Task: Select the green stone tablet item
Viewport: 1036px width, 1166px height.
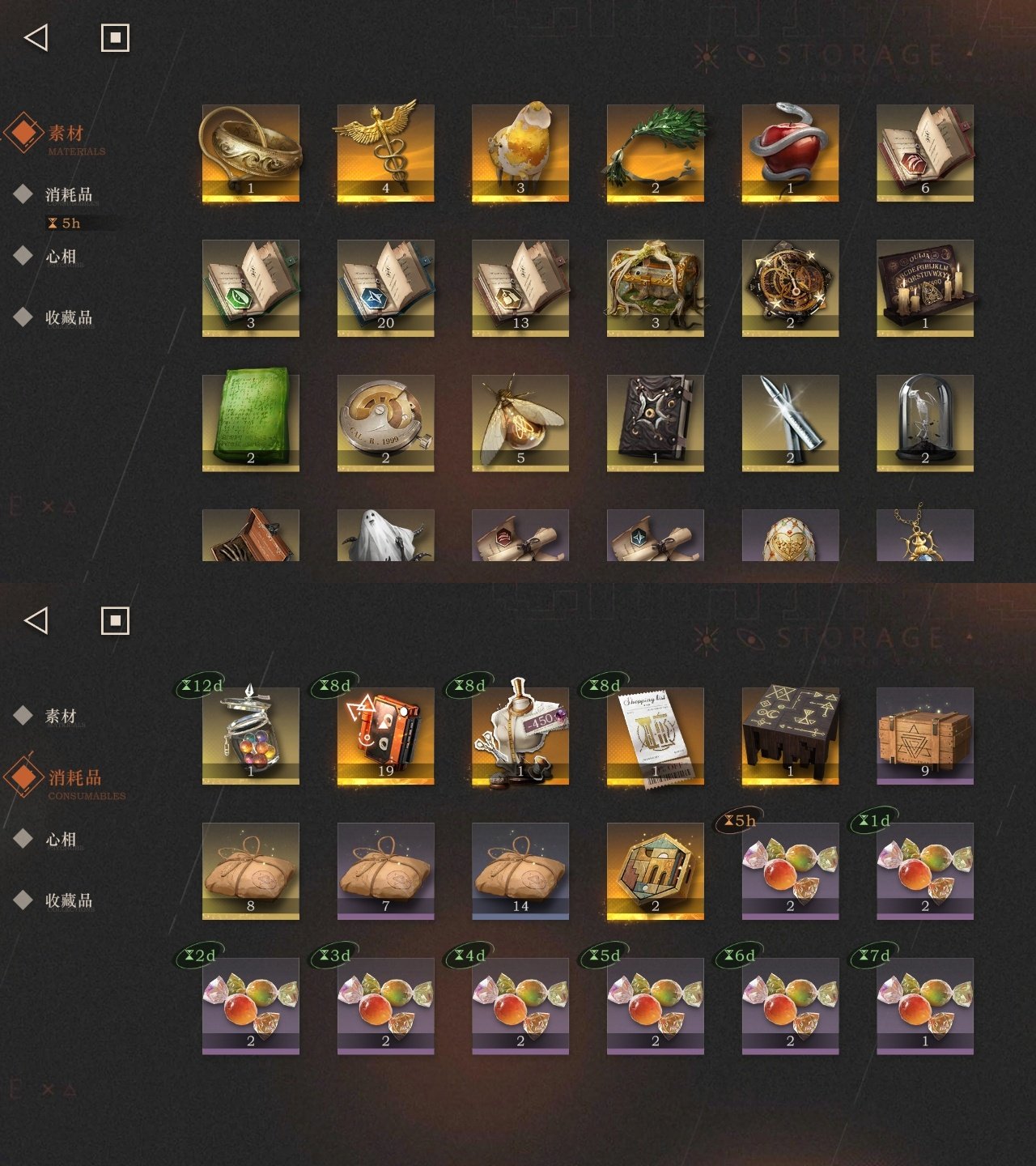Action: point(250,423)
